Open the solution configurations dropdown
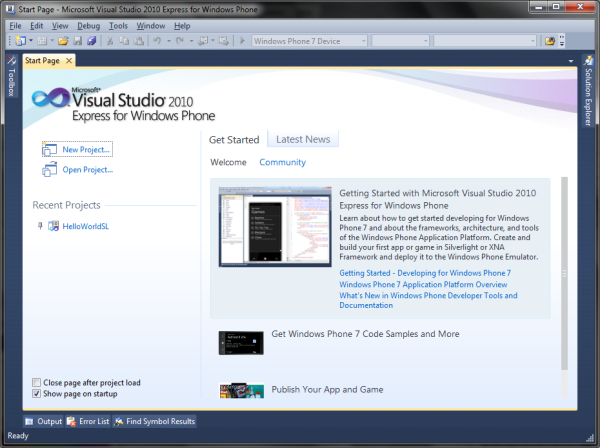The height and width of the screenshot is (448, 600). 400,41
